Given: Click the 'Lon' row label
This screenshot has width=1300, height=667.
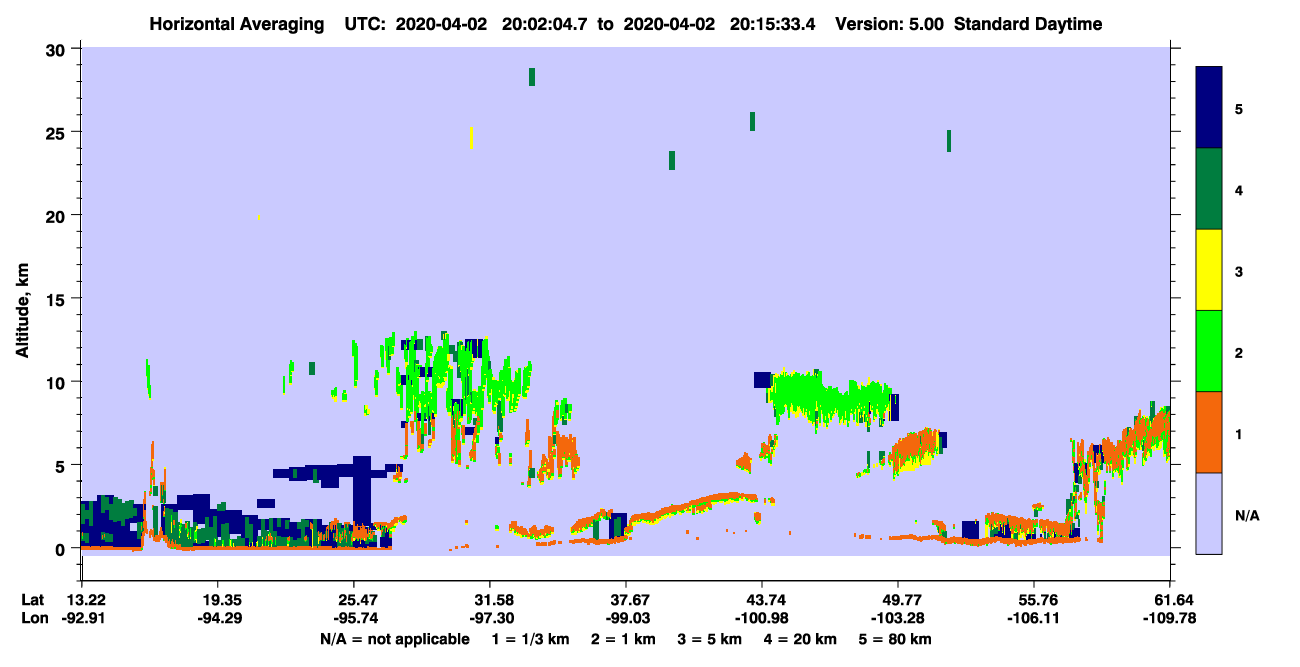Looking at the screenshot, I should pos(34,618).
